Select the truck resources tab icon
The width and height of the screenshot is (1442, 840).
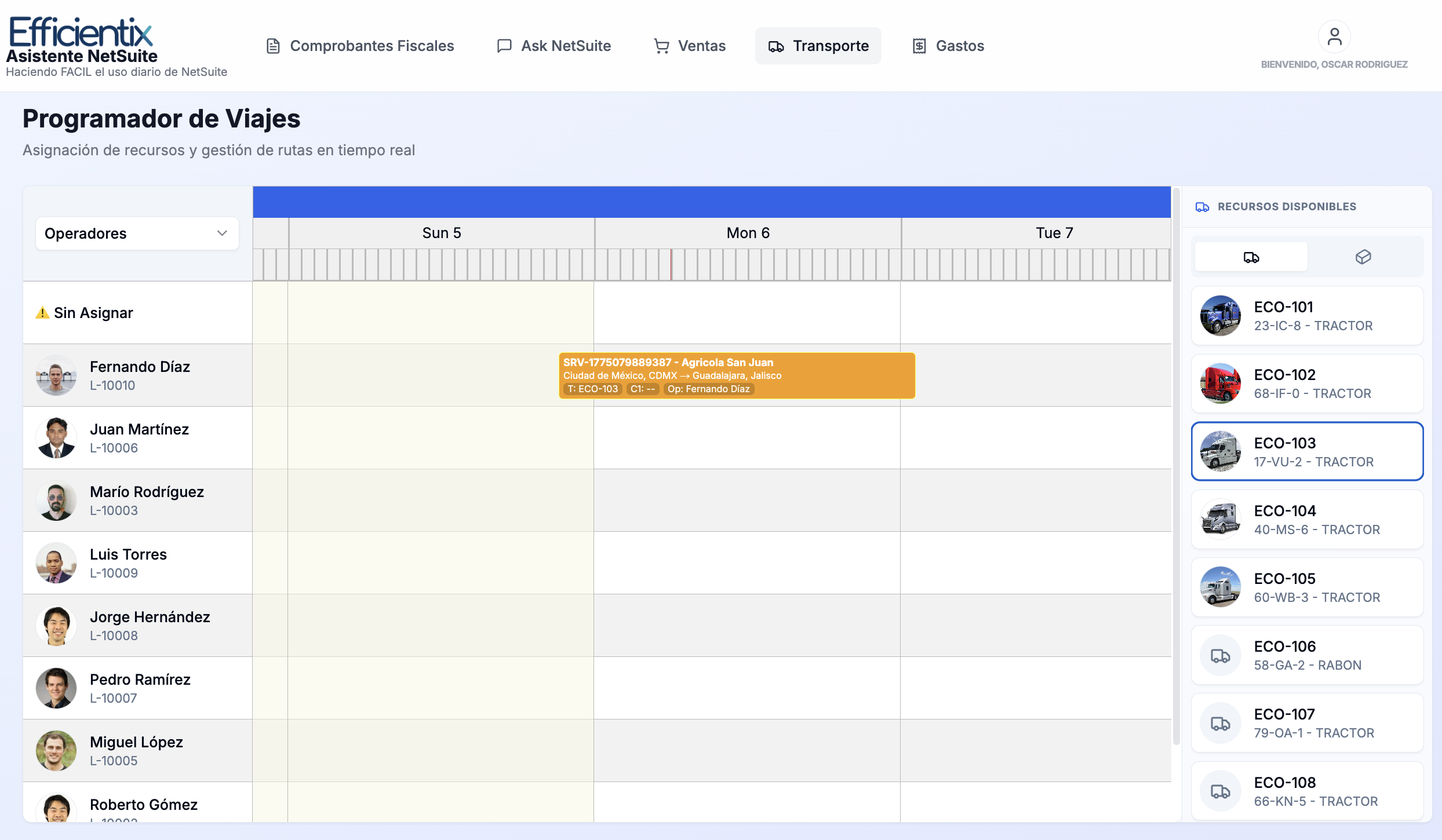tap(1251, 257)
